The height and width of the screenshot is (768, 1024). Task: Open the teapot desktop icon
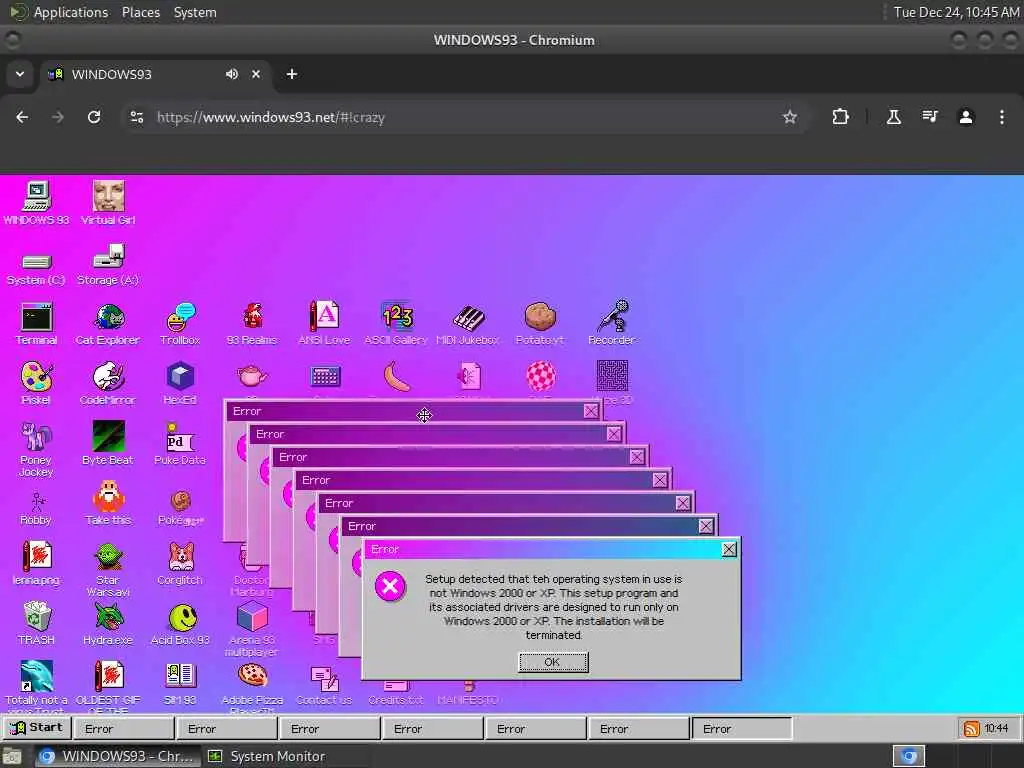click(x=252, y=376)
